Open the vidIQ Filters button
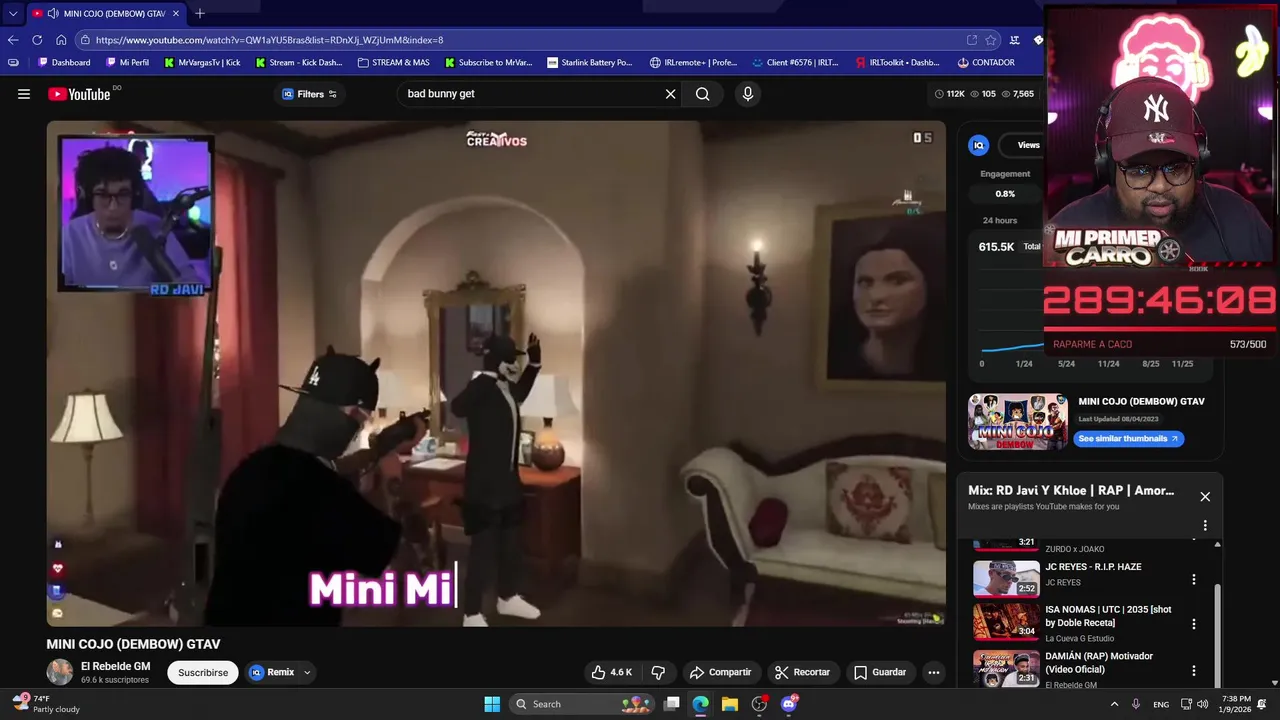 (x=310, y=94)
